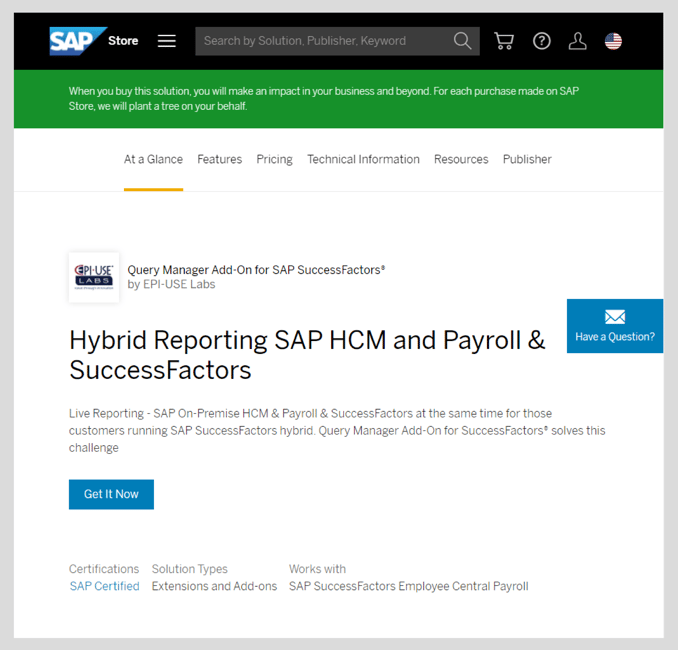Open the help question-mark icon

pyautogui.click(x=541, y=41)
